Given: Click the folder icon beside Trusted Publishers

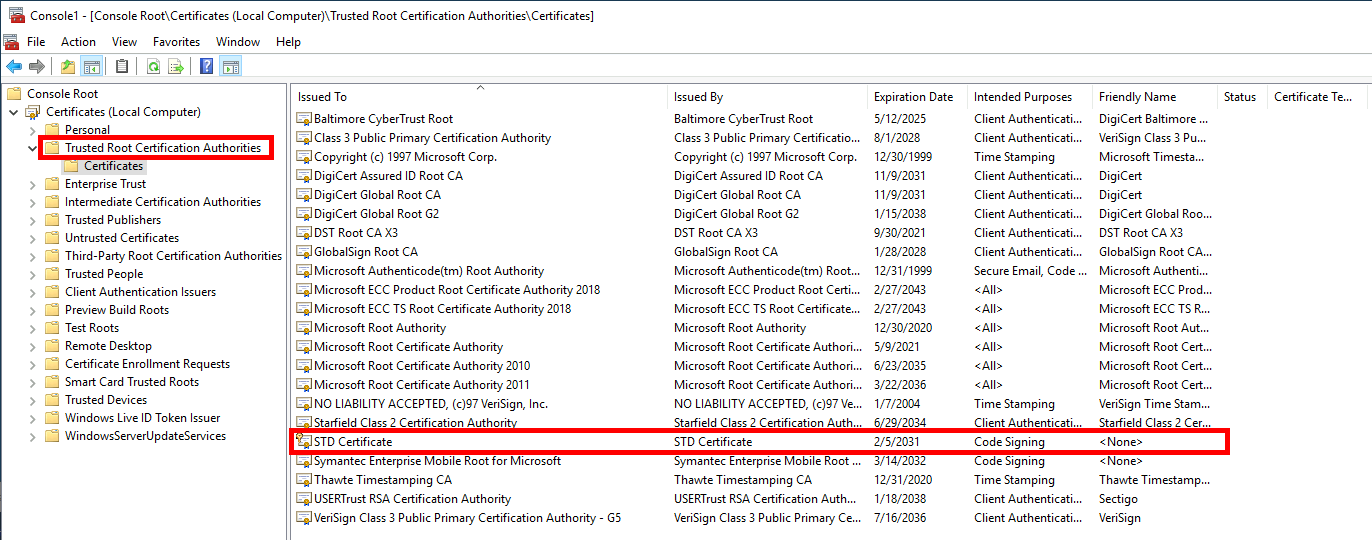Looking at the screenshot, I should (52, 220).
